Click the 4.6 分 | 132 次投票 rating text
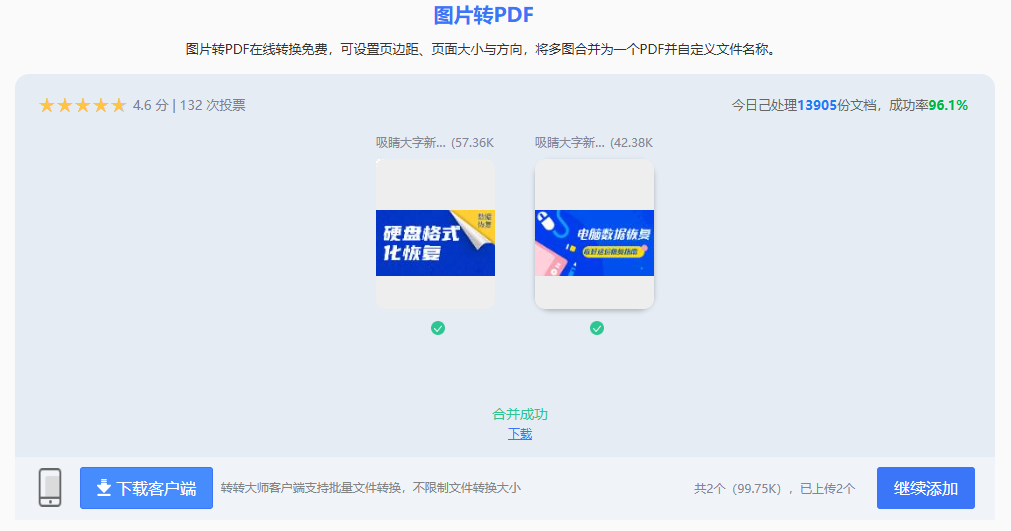 pyautogui.click(x=189, y=105)
